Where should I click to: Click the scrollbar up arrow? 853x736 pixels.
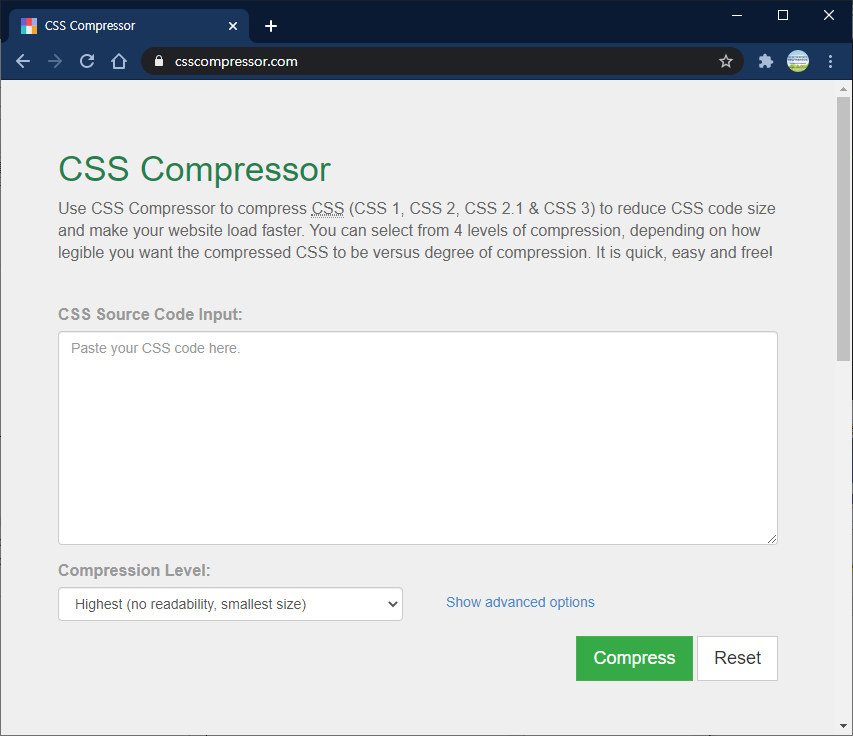[x=843, y=89]
